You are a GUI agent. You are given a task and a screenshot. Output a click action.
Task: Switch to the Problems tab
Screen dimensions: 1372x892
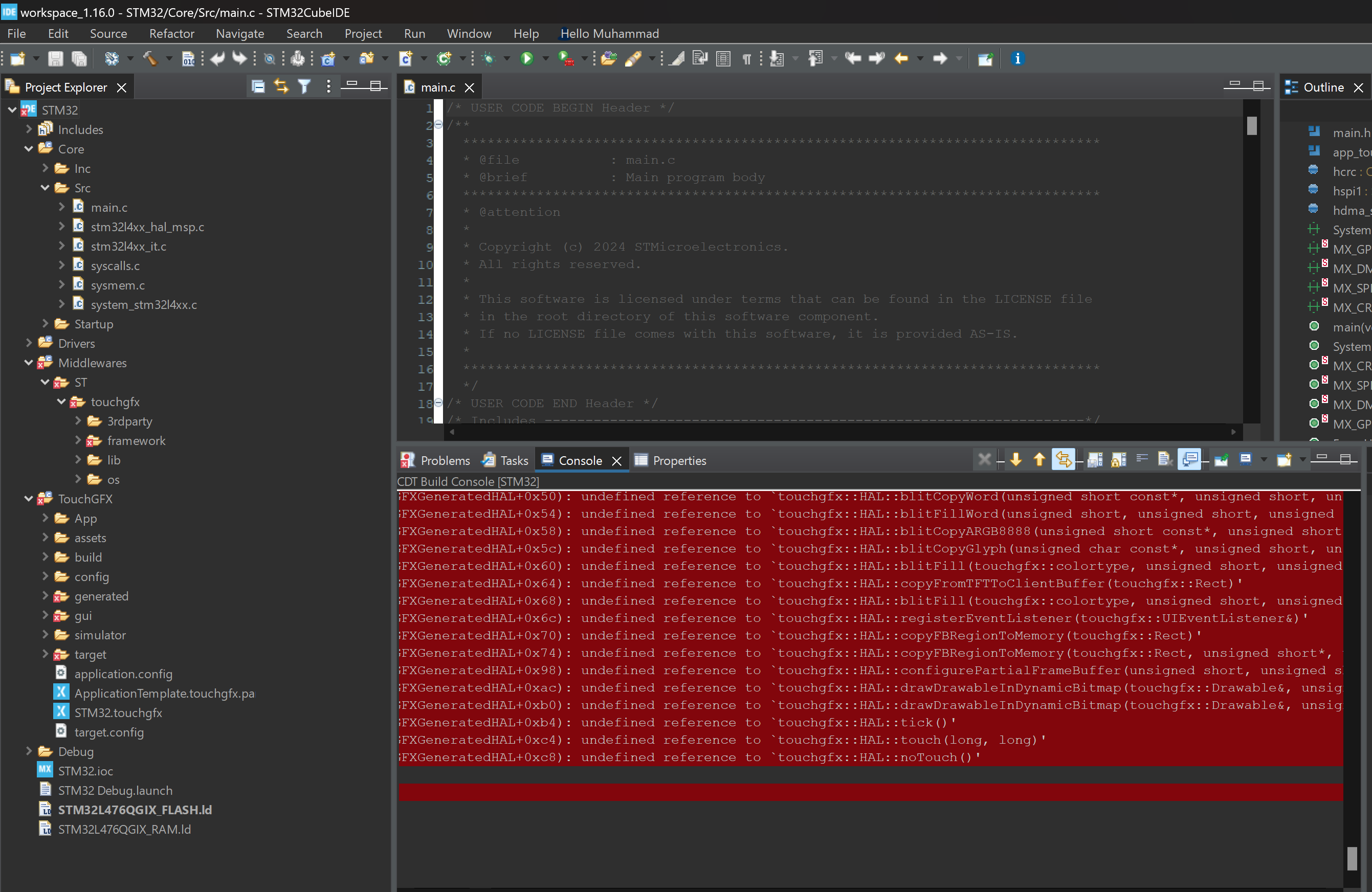point(435,460)
